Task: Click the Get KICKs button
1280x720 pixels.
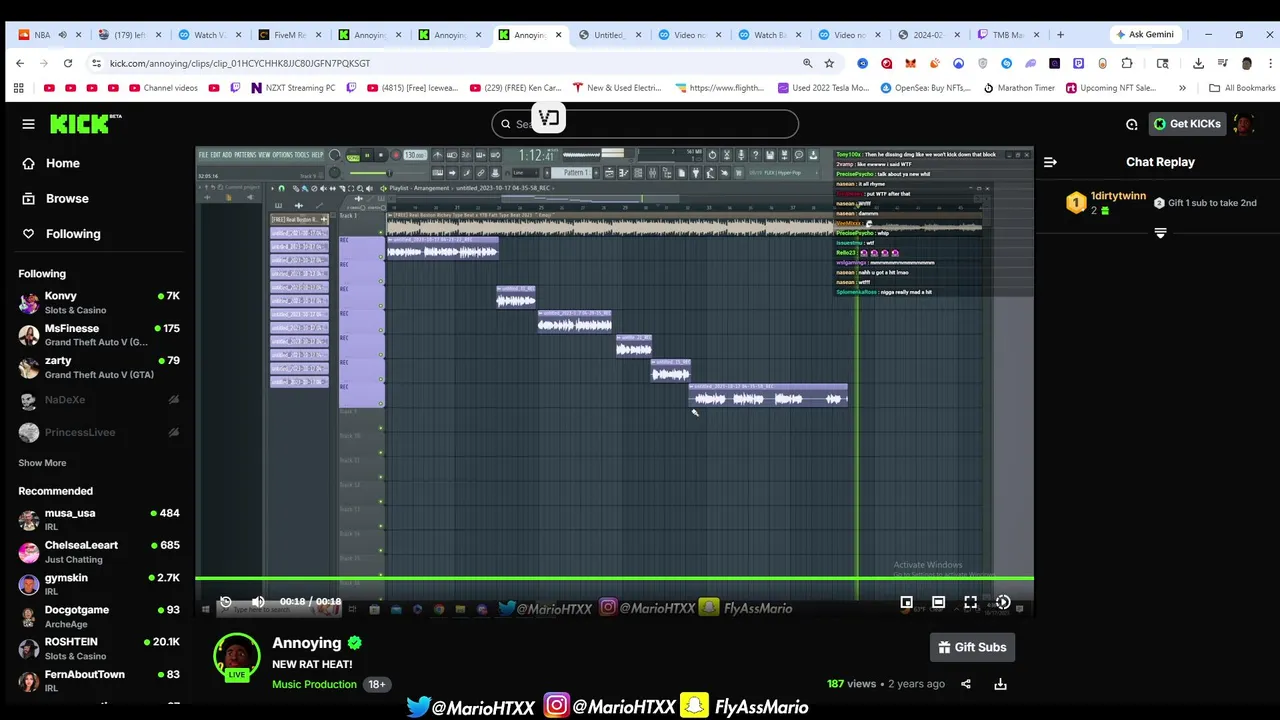Action: [1187, 124]
